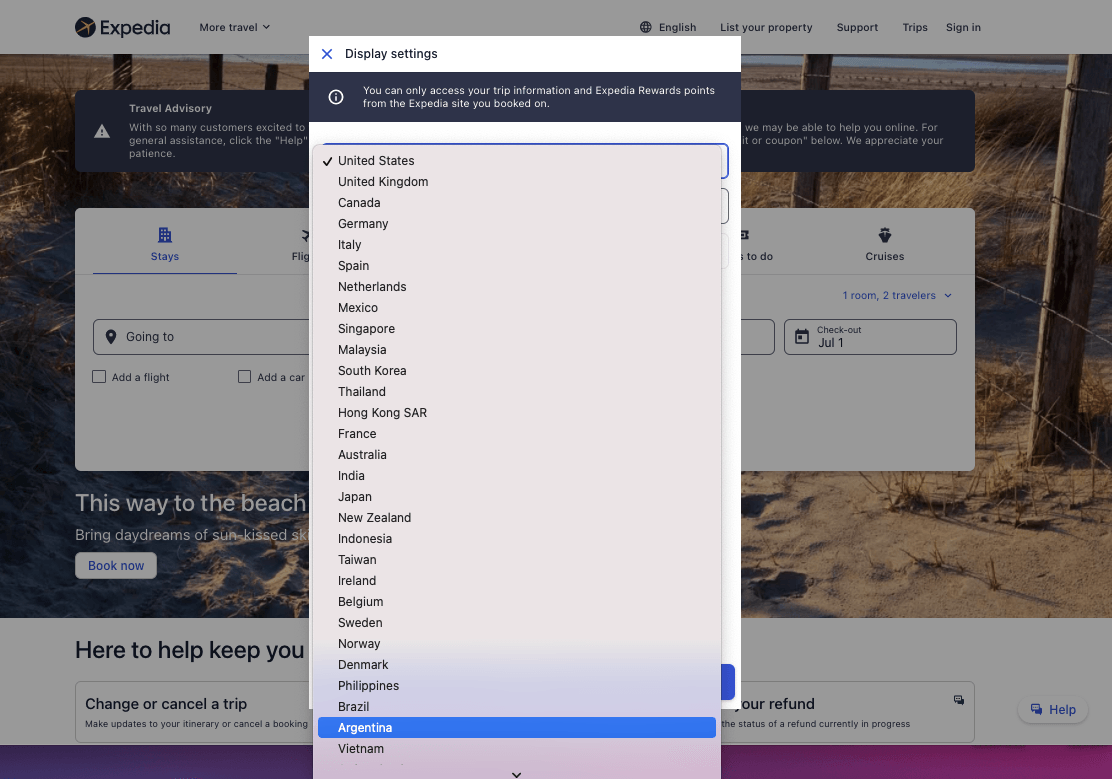Click the globe icon next to English
The image size is (1112, 779).
(644, 27)
